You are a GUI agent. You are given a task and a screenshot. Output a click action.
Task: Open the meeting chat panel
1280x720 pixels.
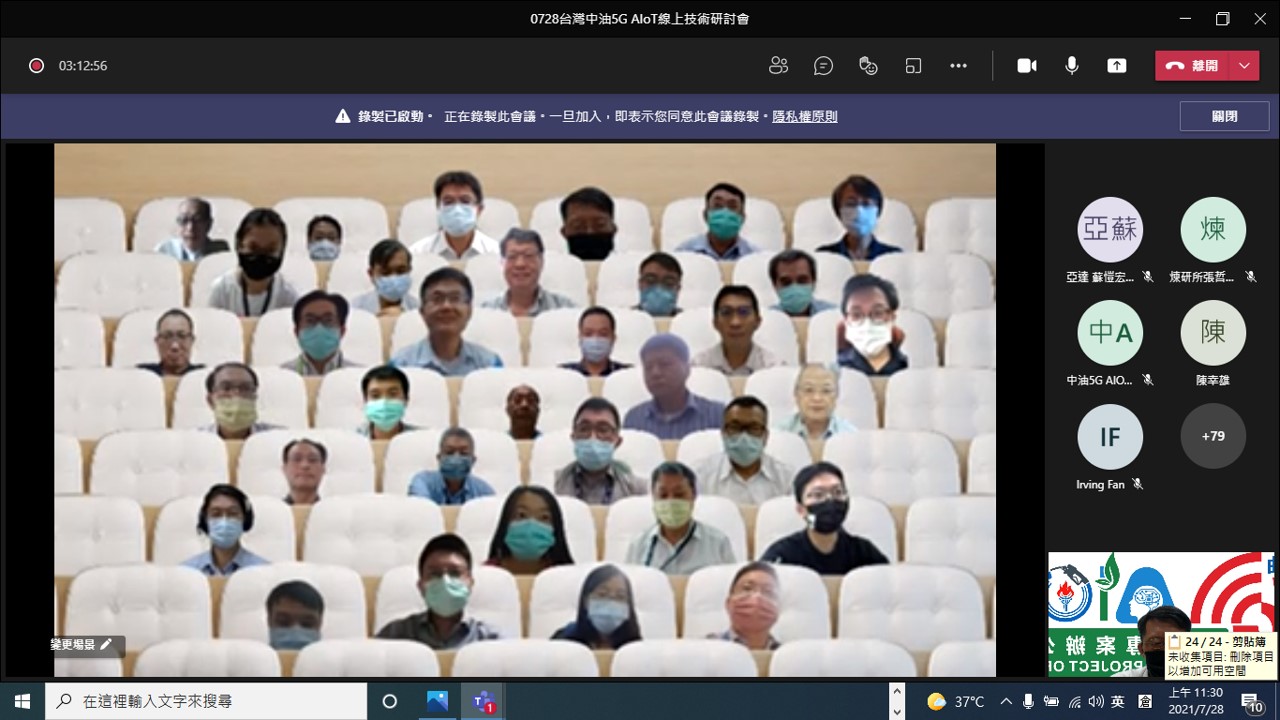click(823, 66)
